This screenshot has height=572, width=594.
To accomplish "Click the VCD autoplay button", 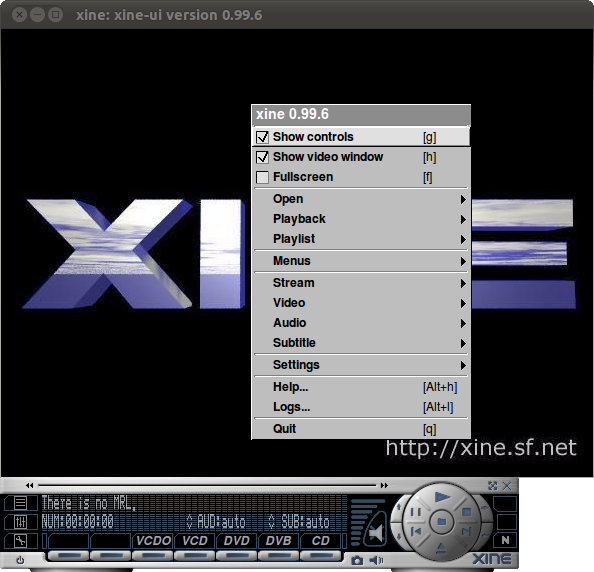I will (x=195, y=541).
